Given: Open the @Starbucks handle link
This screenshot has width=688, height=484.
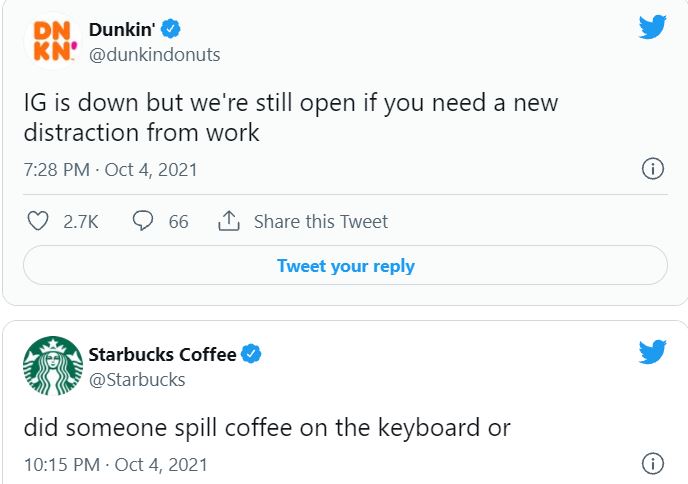Looking at the screenshot, I should (x=137, y=380).
